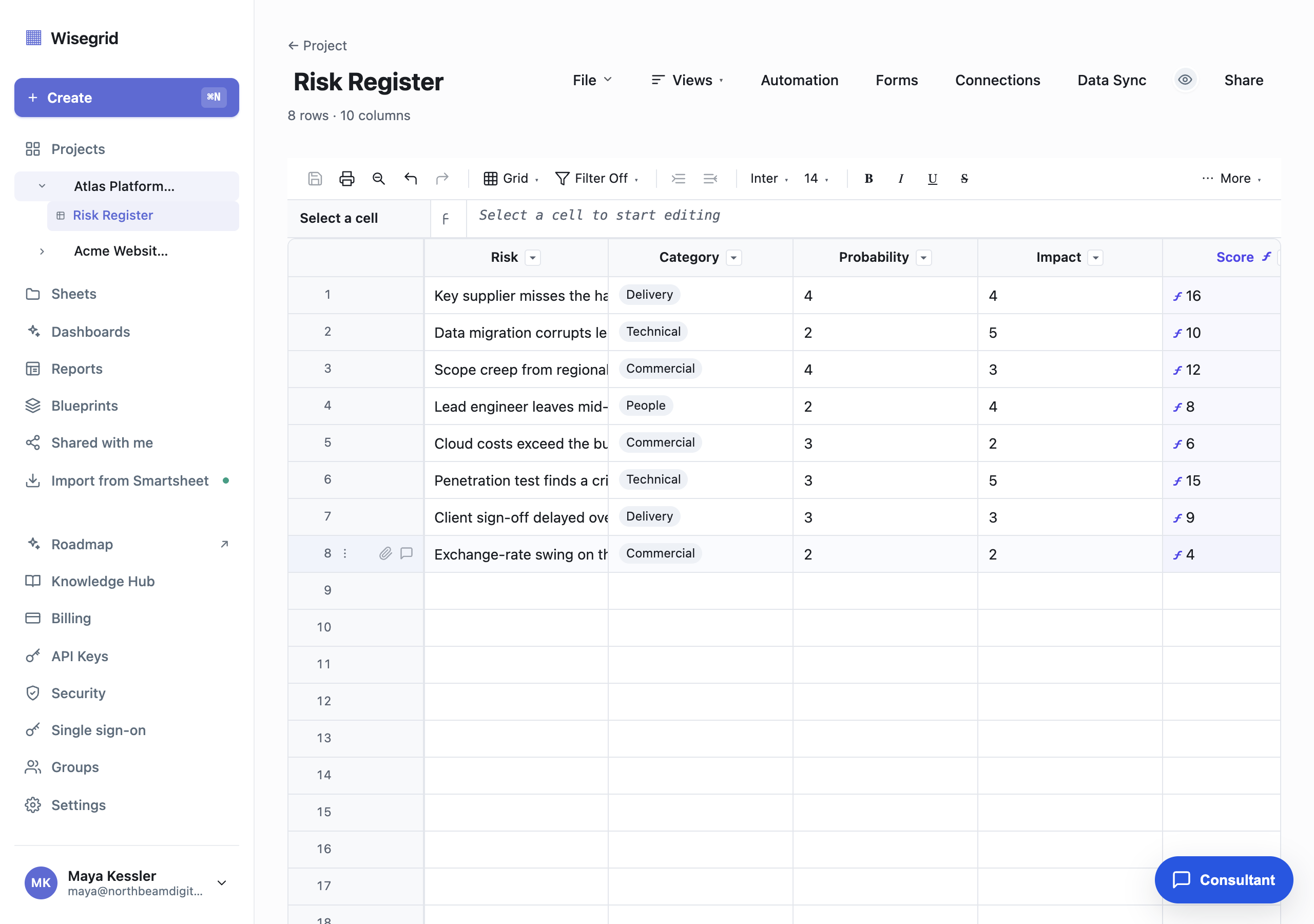The height and width of the screenshot is (924, 1314).
Task: Open the Grid view dropdown
Action: (511, 179)
